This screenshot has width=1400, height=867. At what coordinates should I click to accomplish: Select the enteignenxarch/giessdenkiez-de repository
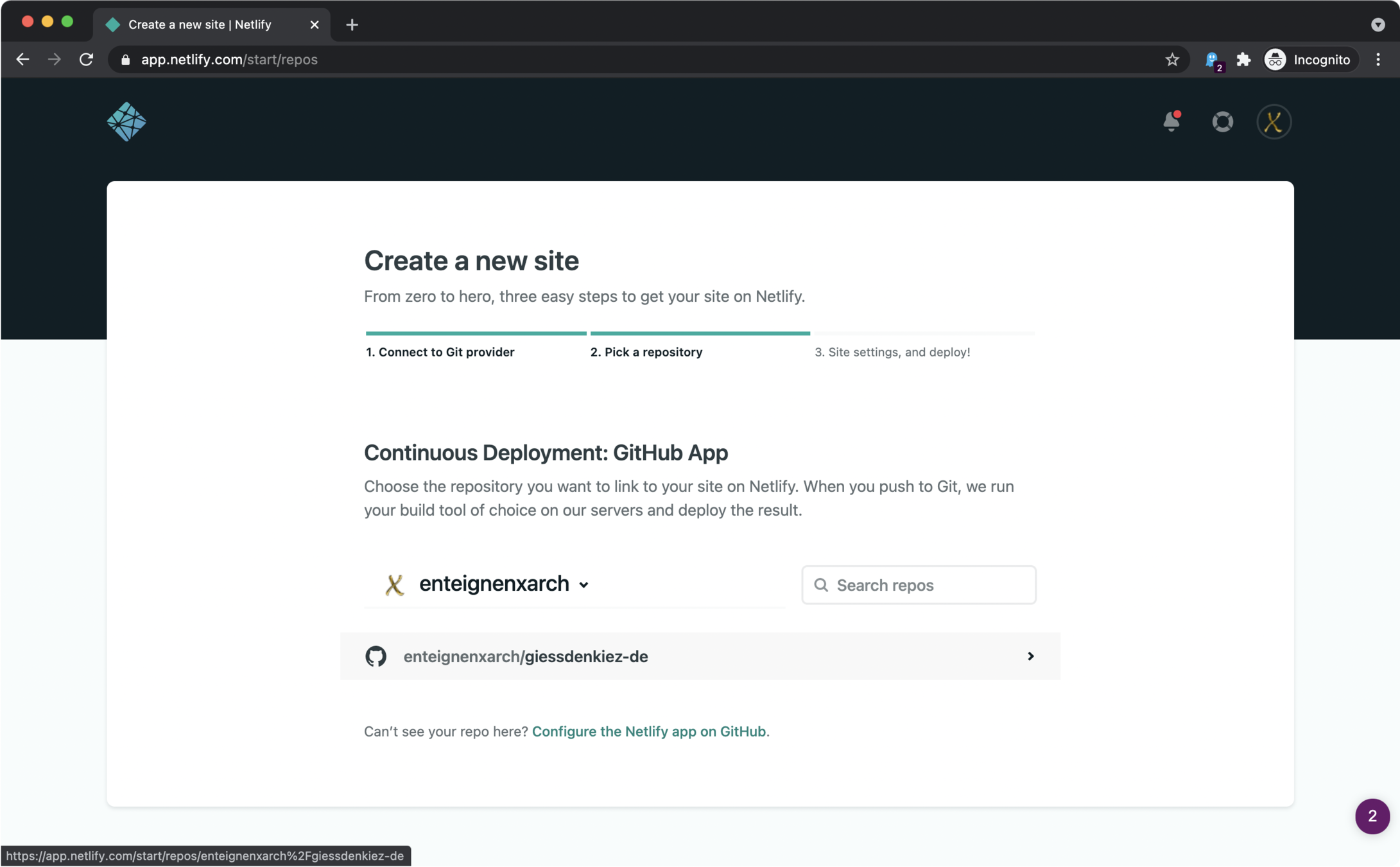pyautogui.click(x=525, y=656)
